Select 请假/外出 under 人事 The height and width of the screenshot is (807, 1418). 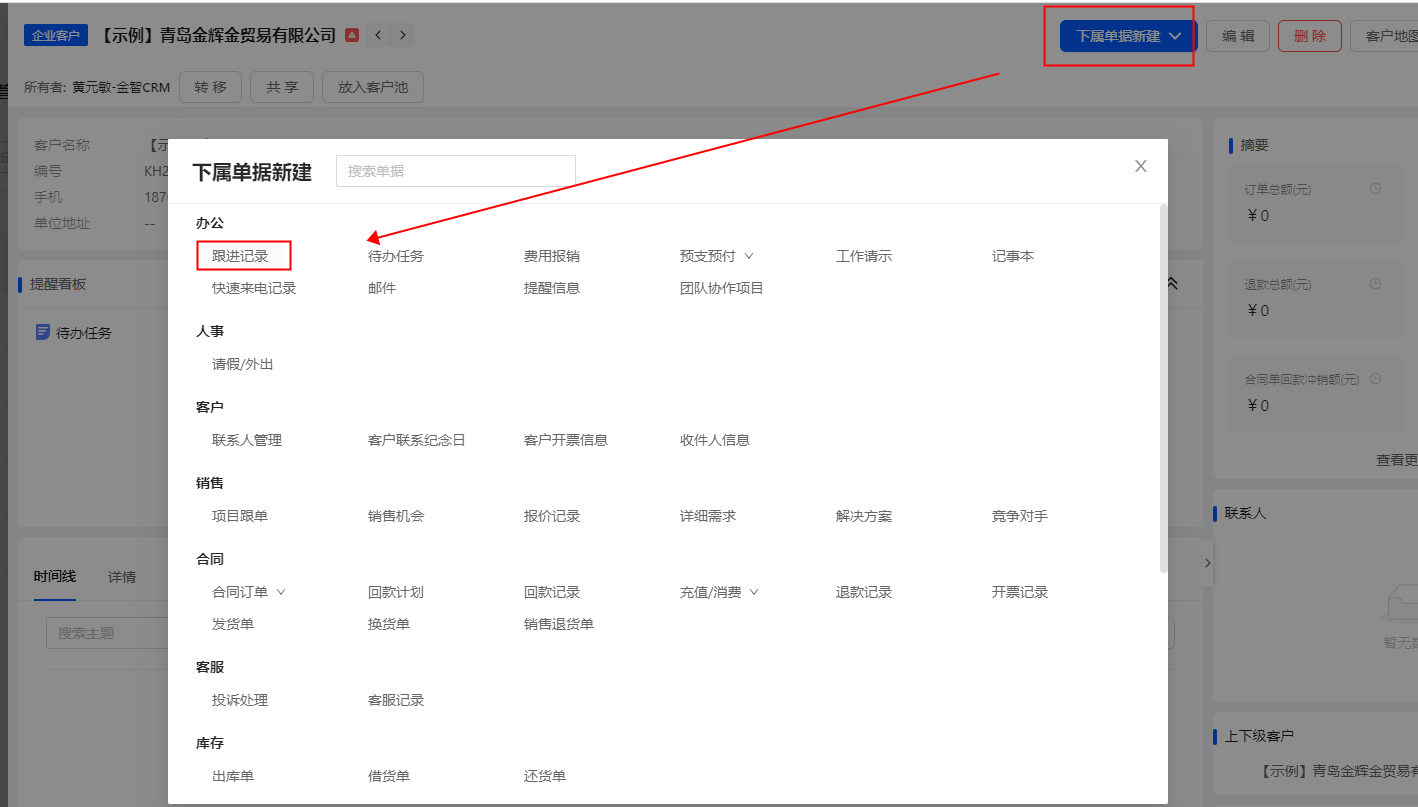243,364
